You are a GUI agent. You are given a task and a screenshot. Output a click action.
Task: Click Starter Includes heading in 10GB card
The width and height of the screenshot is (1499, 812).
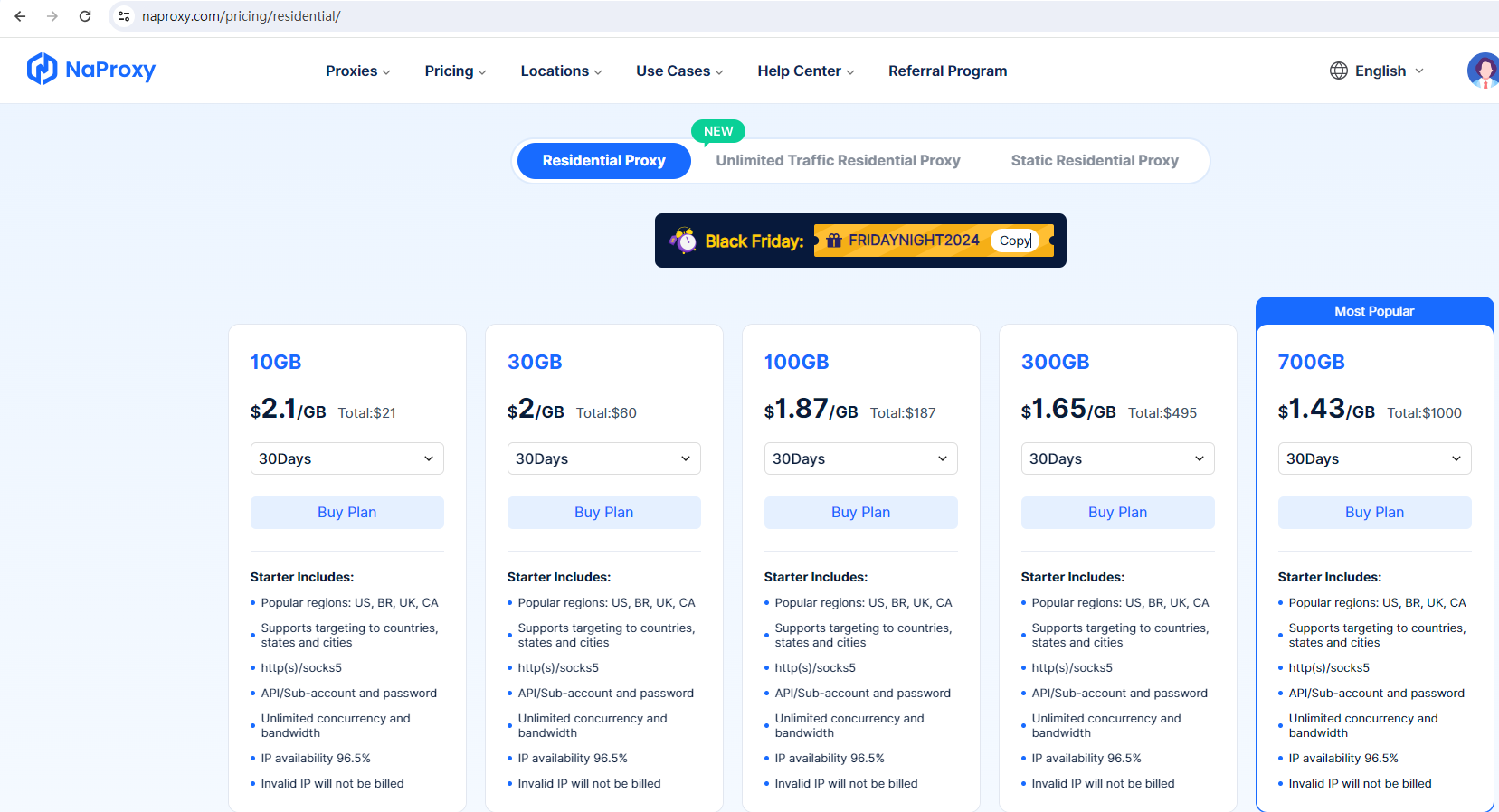(302, 577)
